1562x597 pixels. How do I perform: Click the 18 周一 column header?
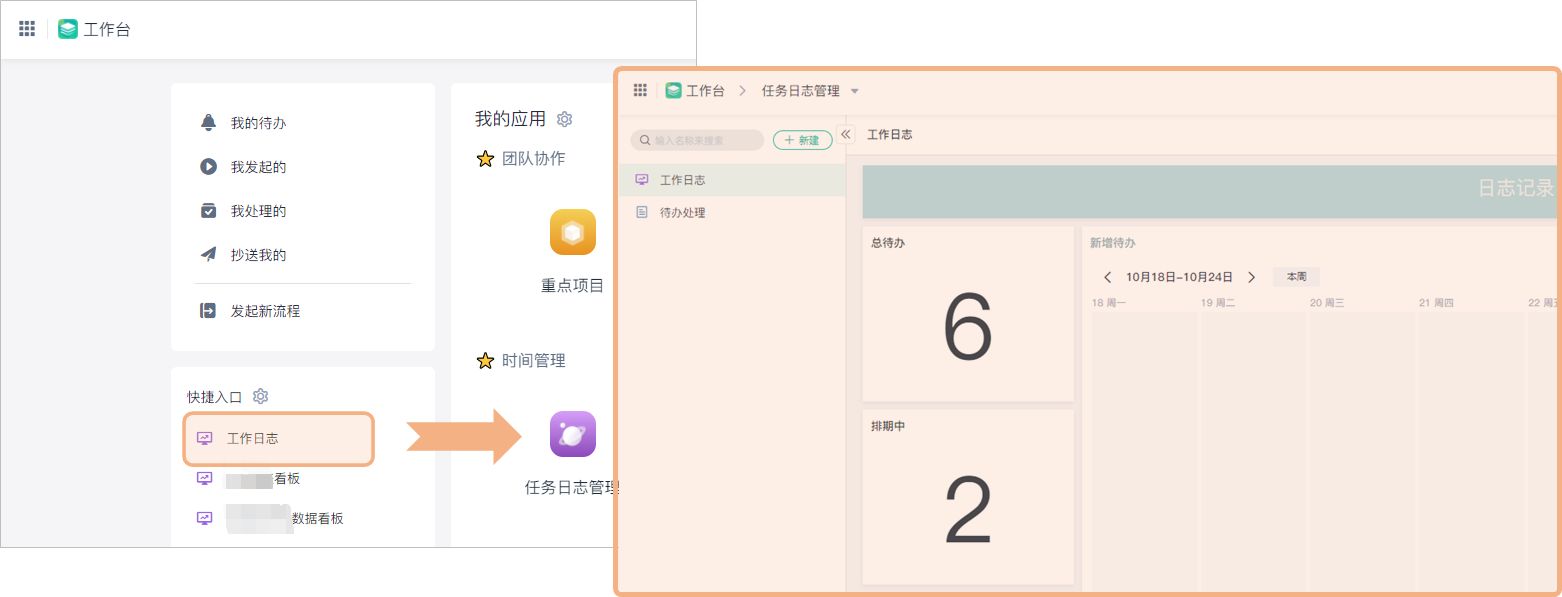[1109, 302]
